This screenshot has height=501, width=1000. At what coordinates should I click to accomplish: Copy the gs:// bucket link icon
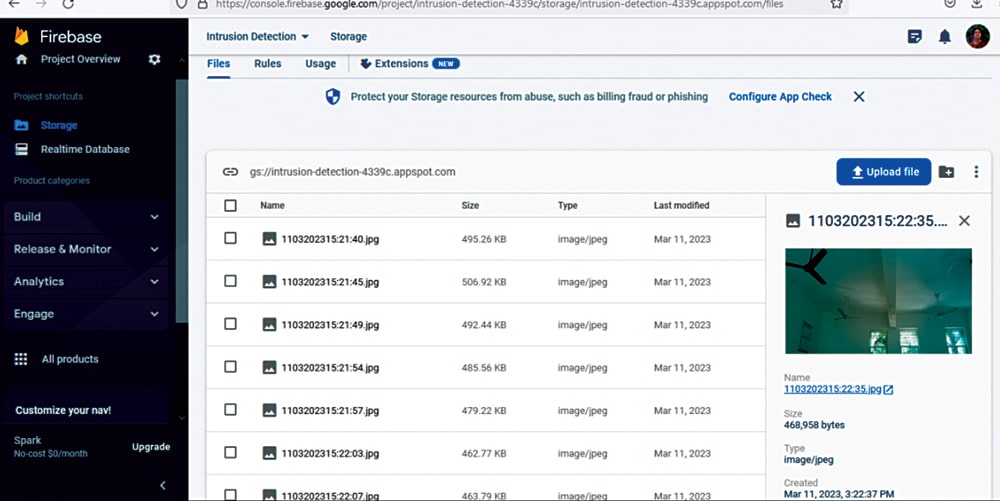point(230,172)
